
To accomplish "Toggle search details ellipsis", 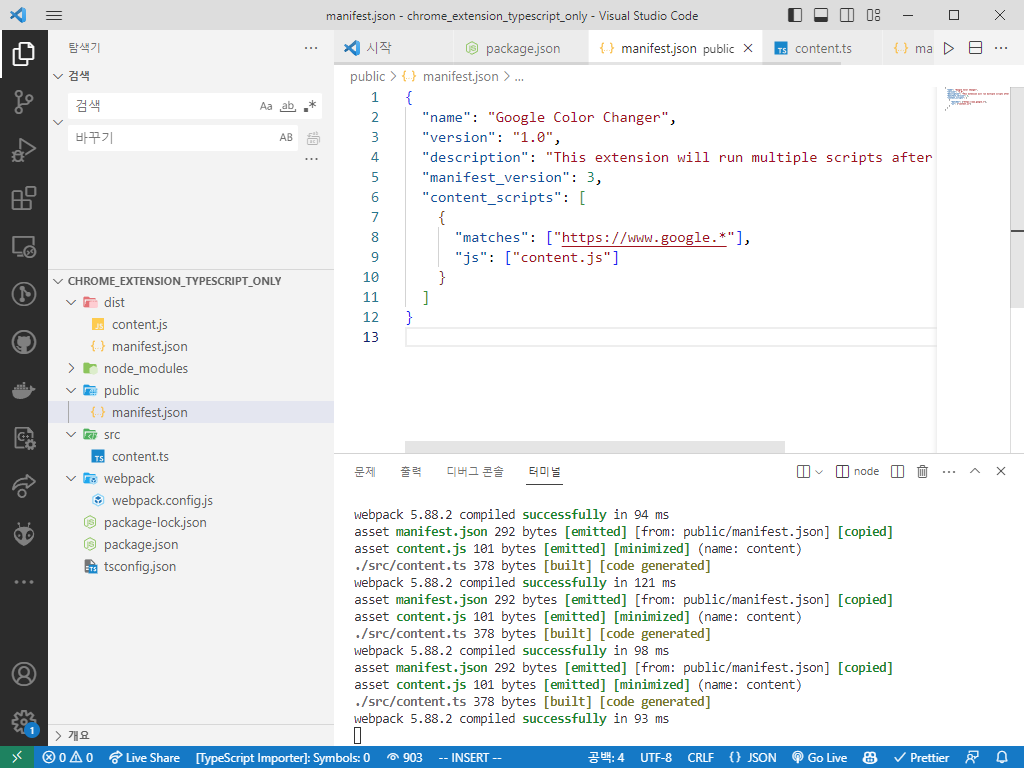I will pyautogui.click(x=312, y=159).
